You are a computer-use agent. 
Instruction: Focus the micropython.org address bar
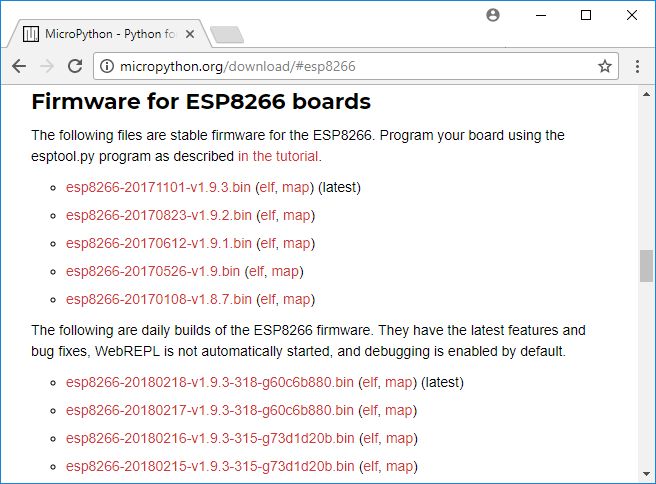pos(356,66)
